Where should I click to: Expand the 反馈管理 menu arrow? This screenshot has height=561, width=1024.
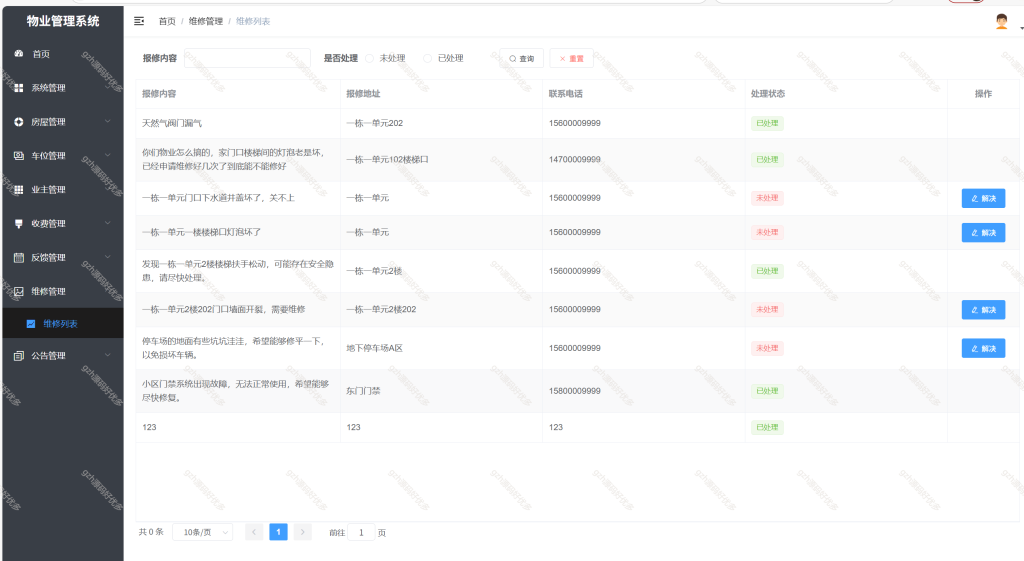pos(108,257)
